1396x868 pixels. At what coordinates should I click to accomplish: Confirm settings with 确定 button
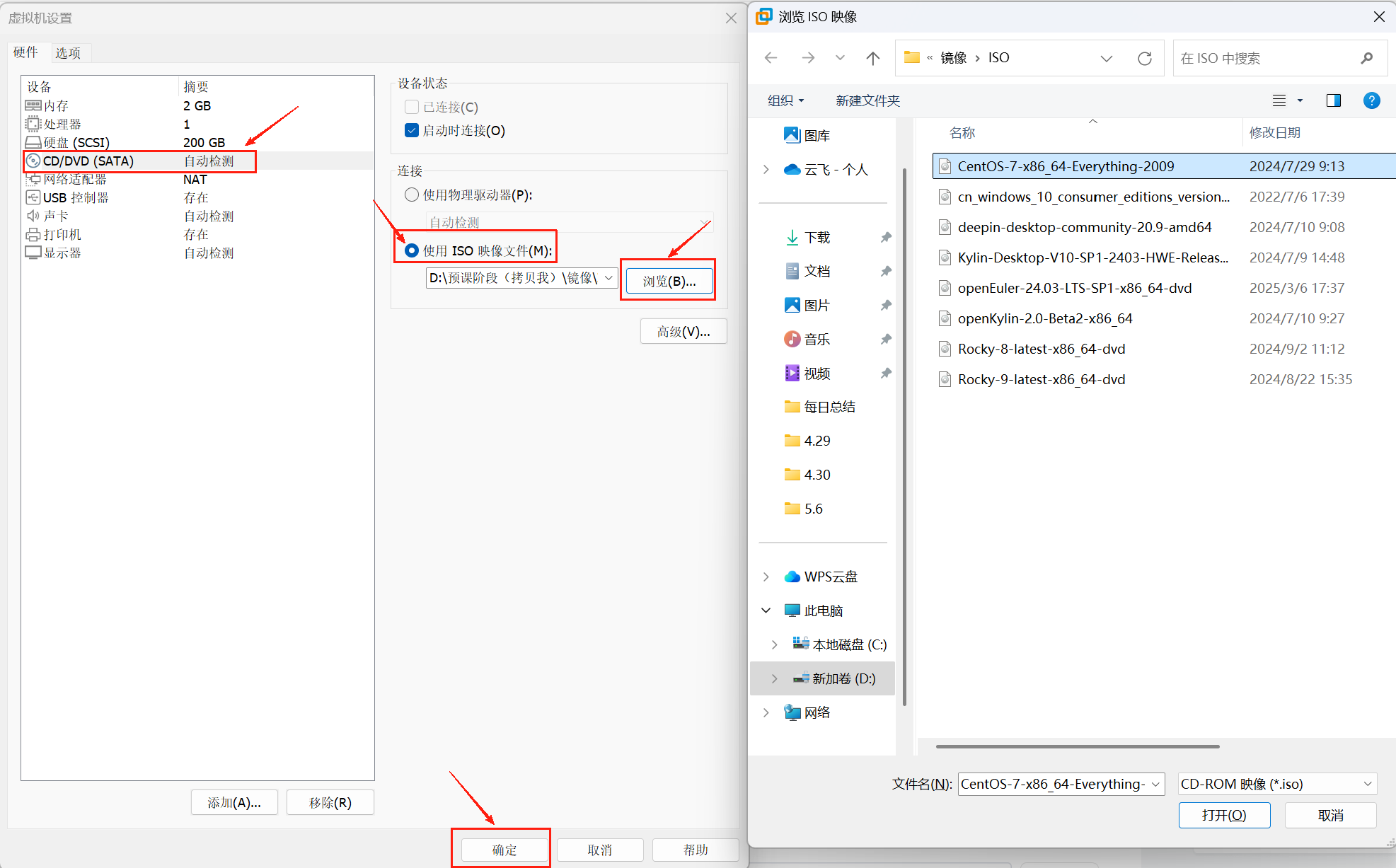[x=504, y=850]
